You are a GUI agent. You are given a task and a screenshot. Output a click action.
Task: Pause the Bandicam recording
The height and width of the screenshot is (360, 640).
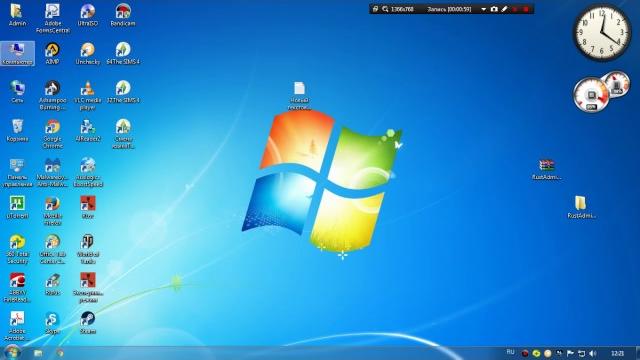coord(515,9)
